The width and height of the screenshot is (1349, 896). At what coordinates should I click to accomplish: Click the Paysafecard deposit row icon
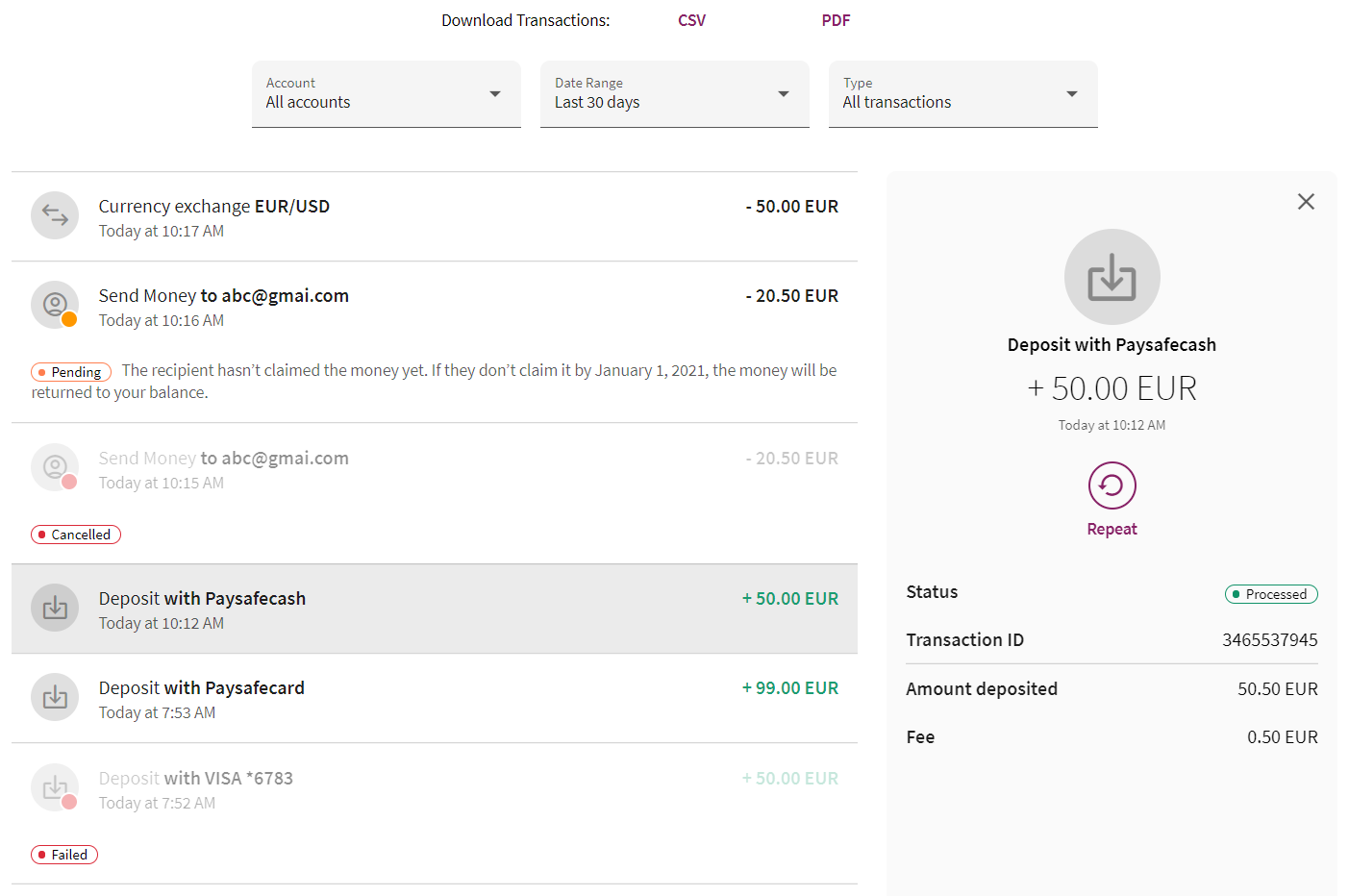tap(55, 697)
